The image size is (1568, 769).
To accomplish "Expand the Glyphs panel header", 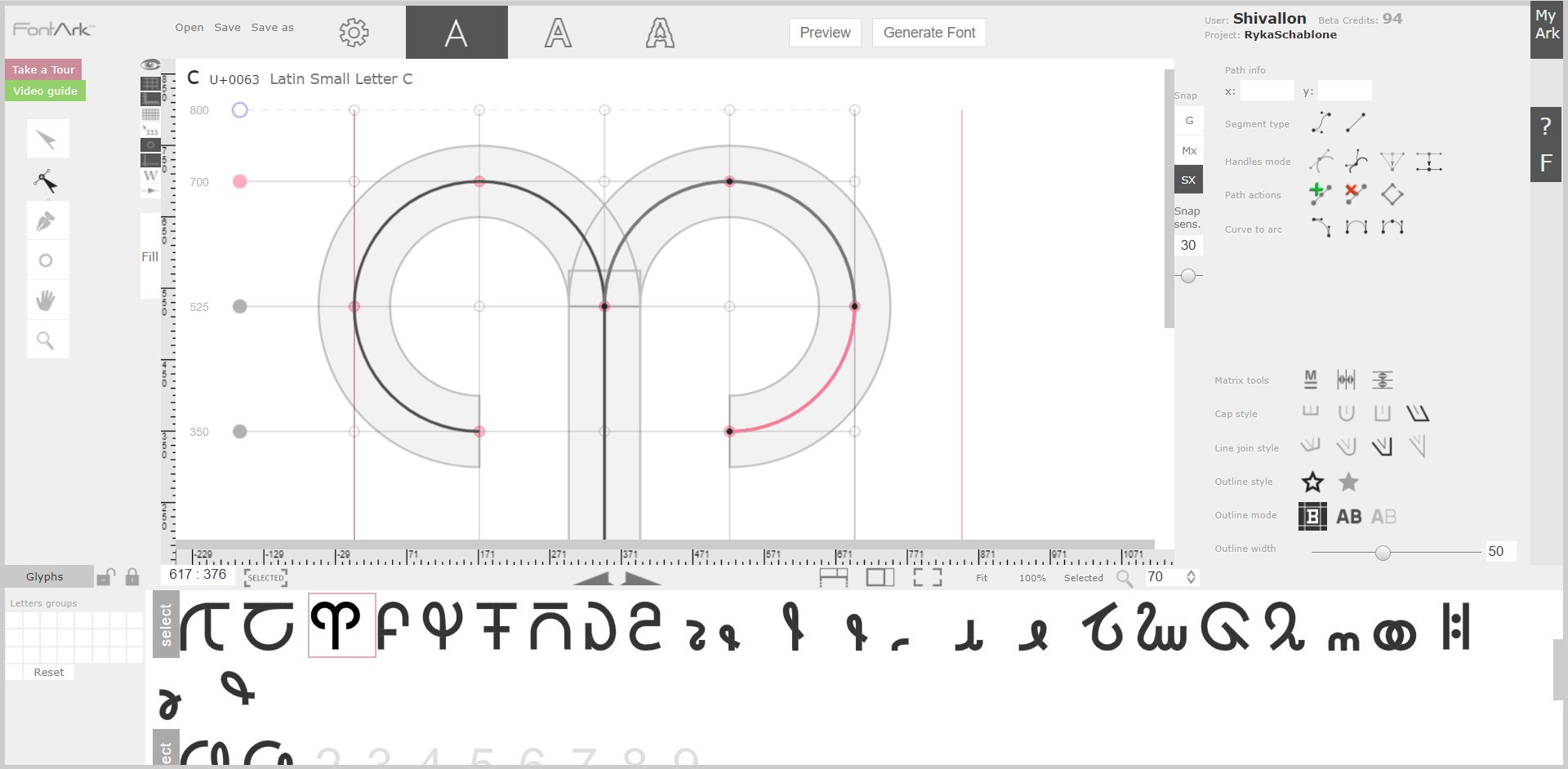I will tap(45, 576).
